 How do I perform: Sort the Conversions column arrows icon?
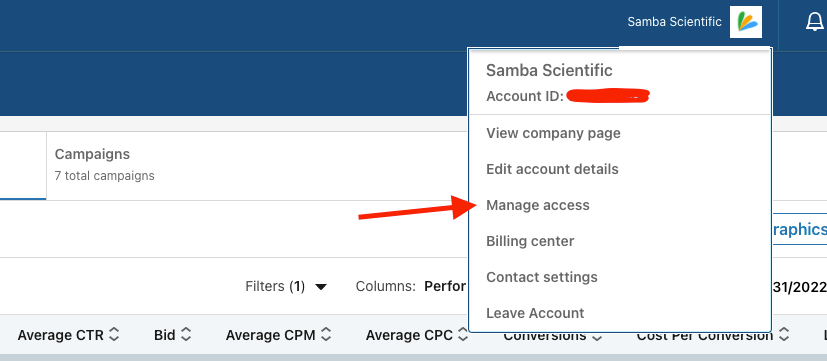click(x=597, y=336)
